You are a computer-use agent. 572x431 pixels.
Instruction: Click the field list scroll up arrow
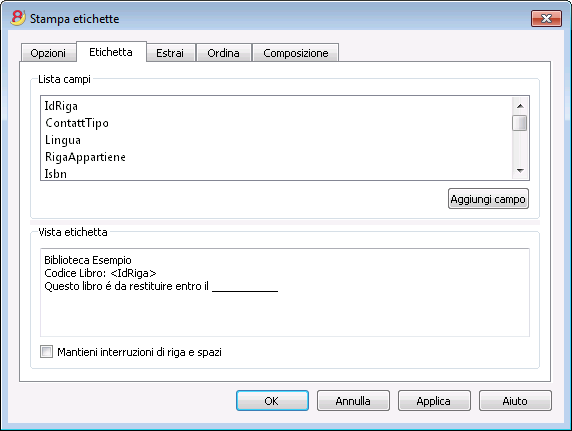tap(520, 106)
